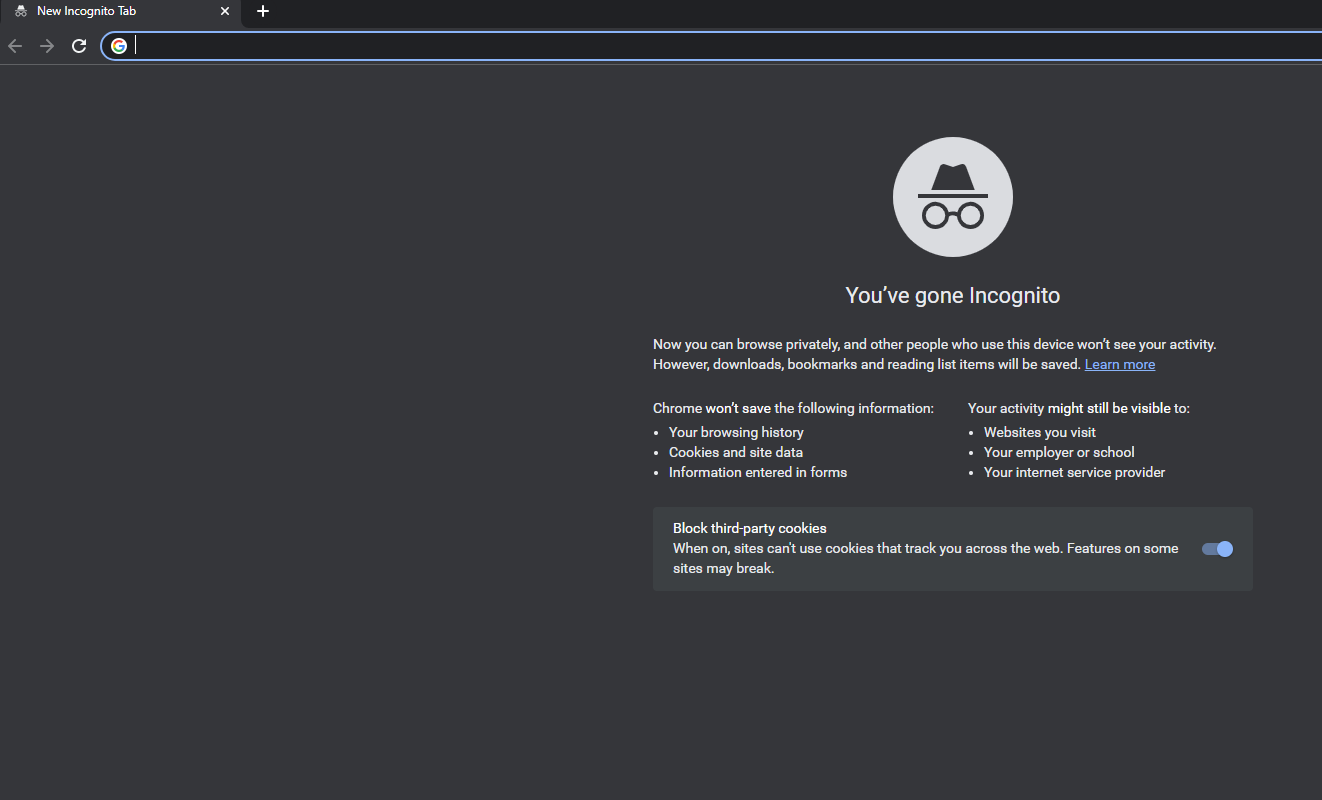Open the Learn more link
Image resolution: width=1322 pixels, height=800 pixels.
[x=1119, y=363]
